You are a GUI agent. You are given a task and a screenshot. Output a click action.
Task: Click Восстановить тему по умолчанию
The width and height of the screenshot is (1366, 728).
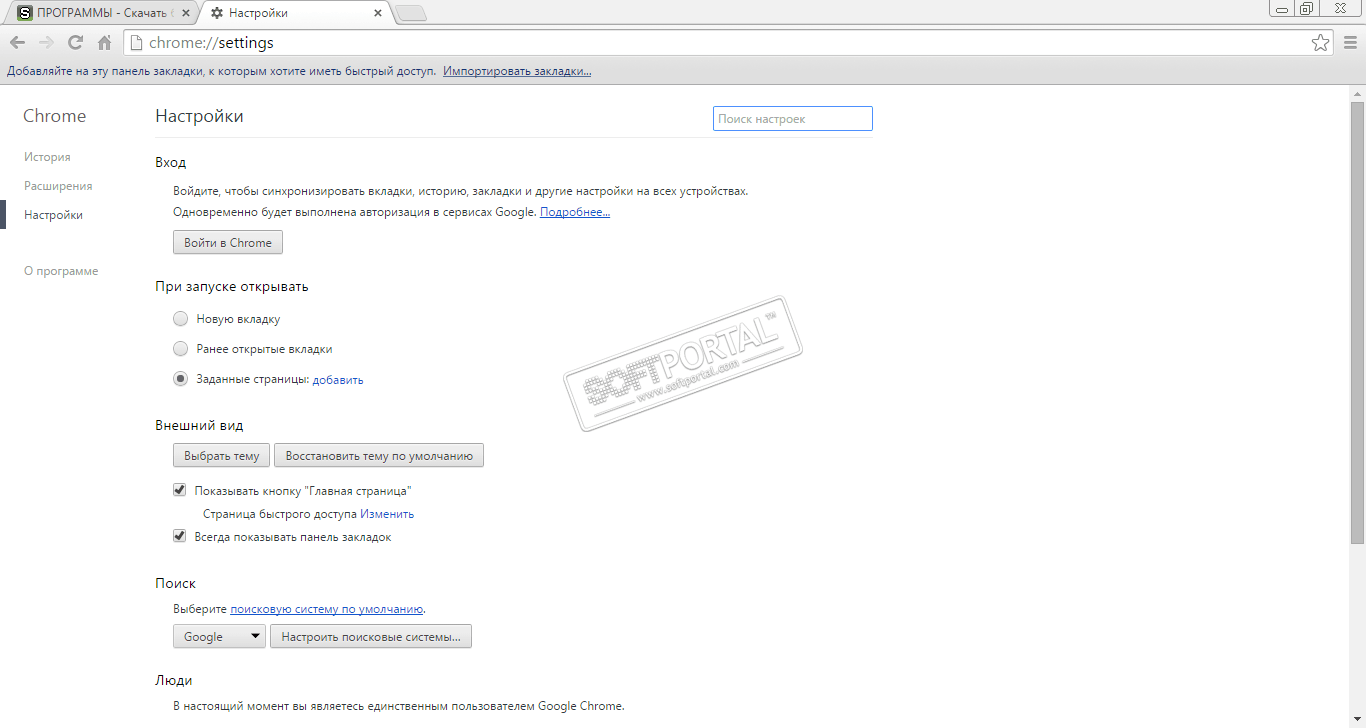[x=379, y=455]
